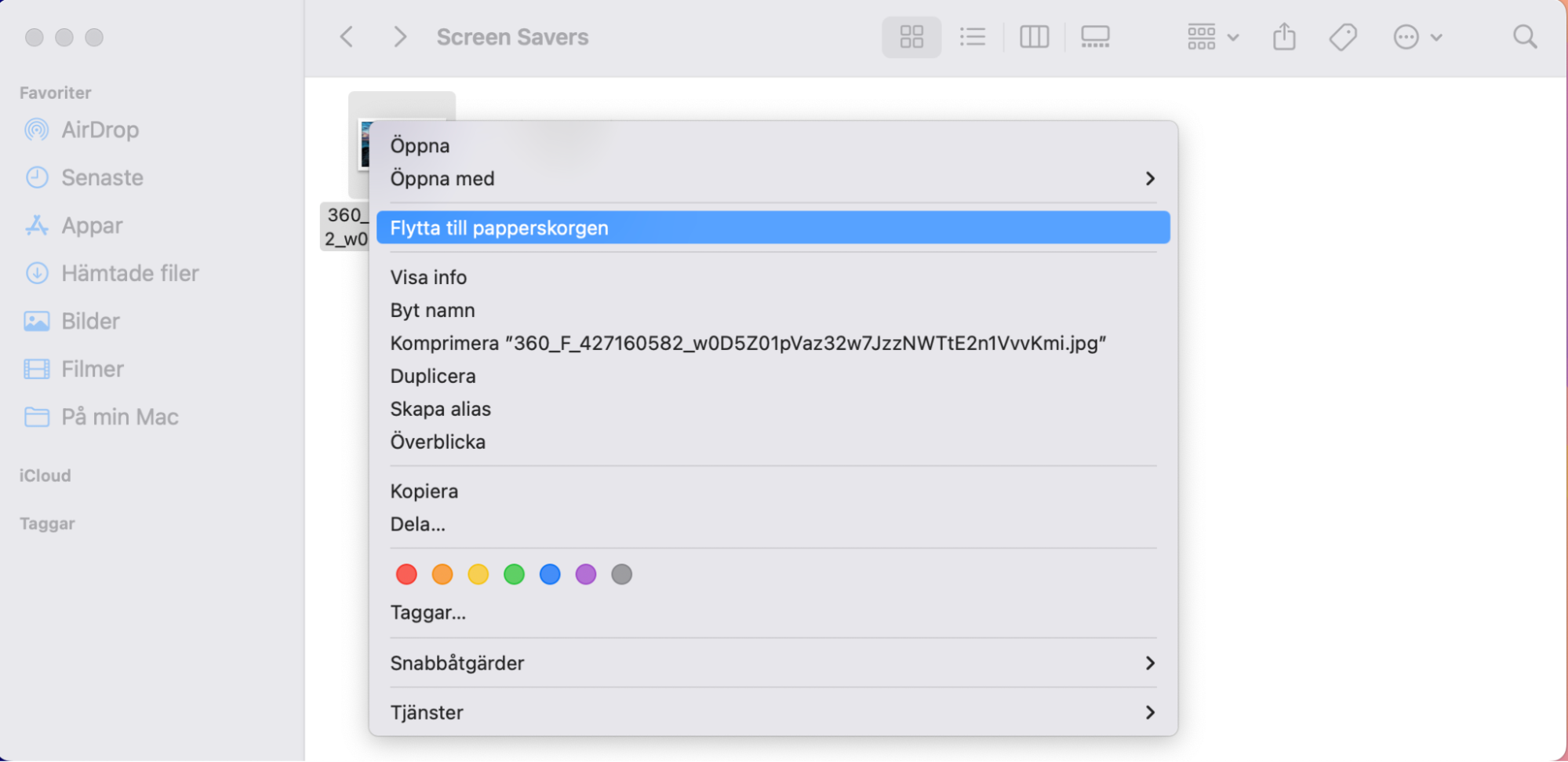The image size is (1568, 762).
Task: Select Överblicka for quick look
Action: tap(773, 442)
